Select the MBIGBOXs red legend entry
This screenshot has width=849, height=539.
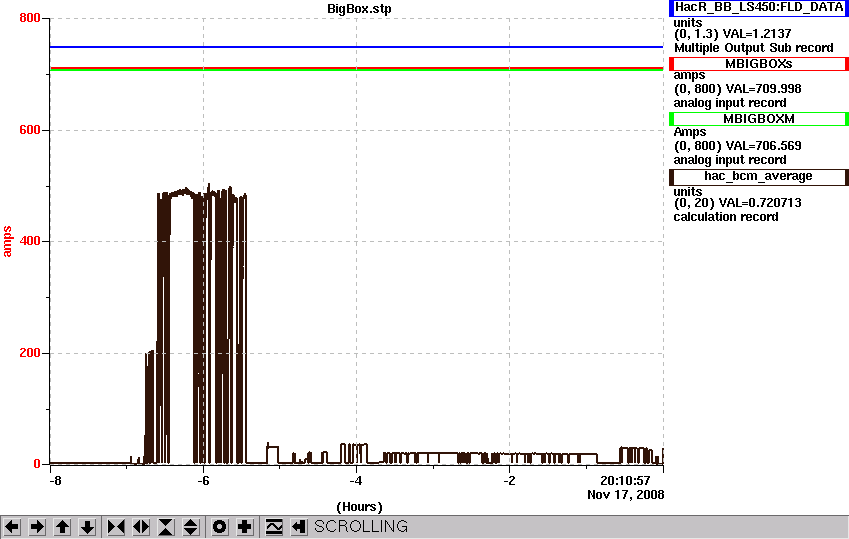pyautogui.click(x=759, y=64)
